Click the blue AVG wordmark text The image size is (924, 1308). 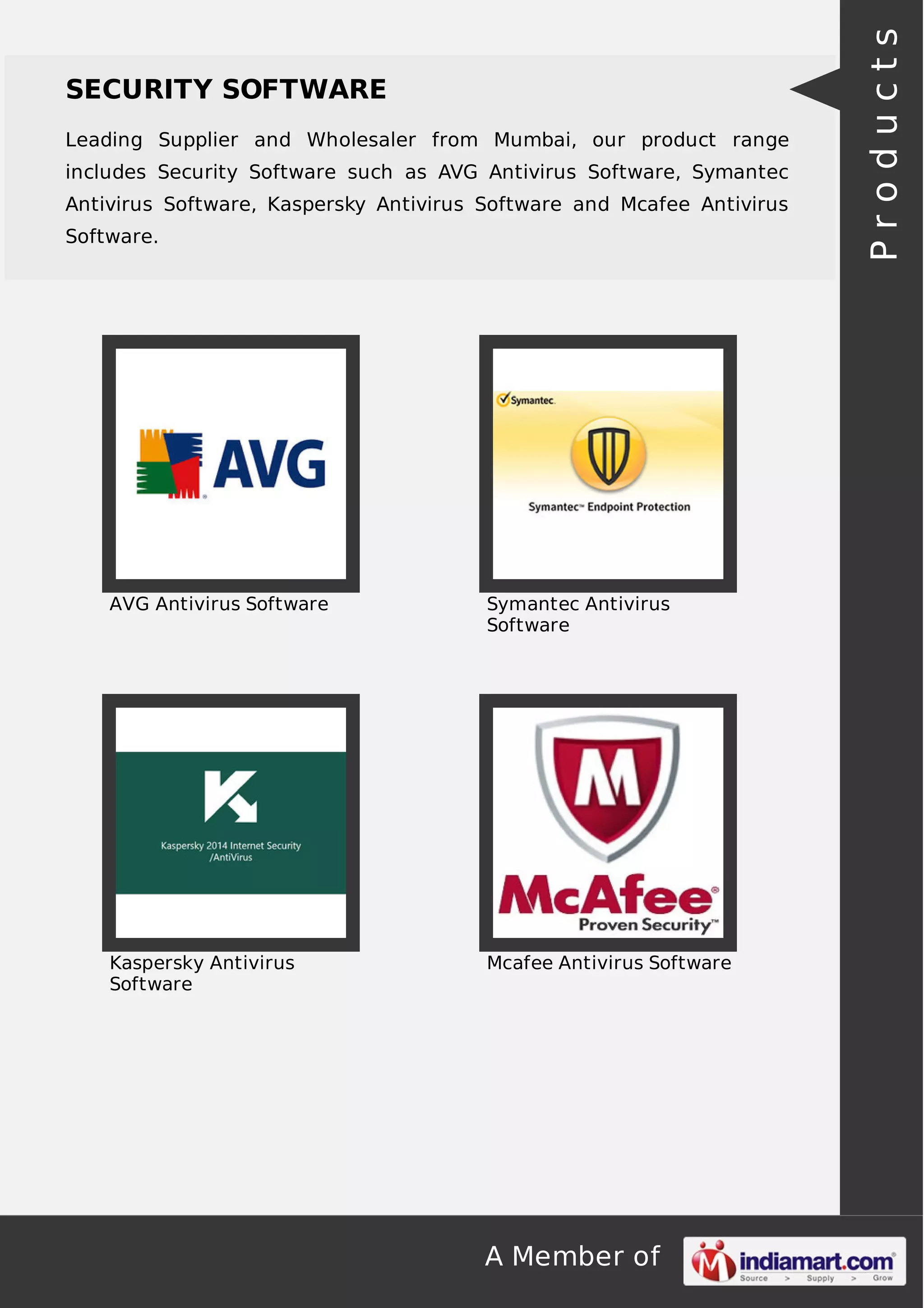(269, 464)
